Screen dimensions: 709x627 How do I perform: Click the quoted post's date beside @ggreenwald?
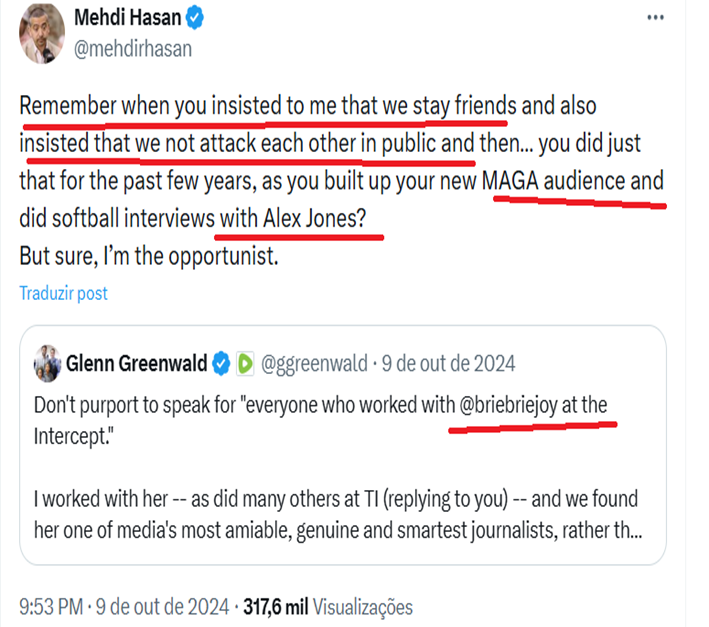coord(449,363)
